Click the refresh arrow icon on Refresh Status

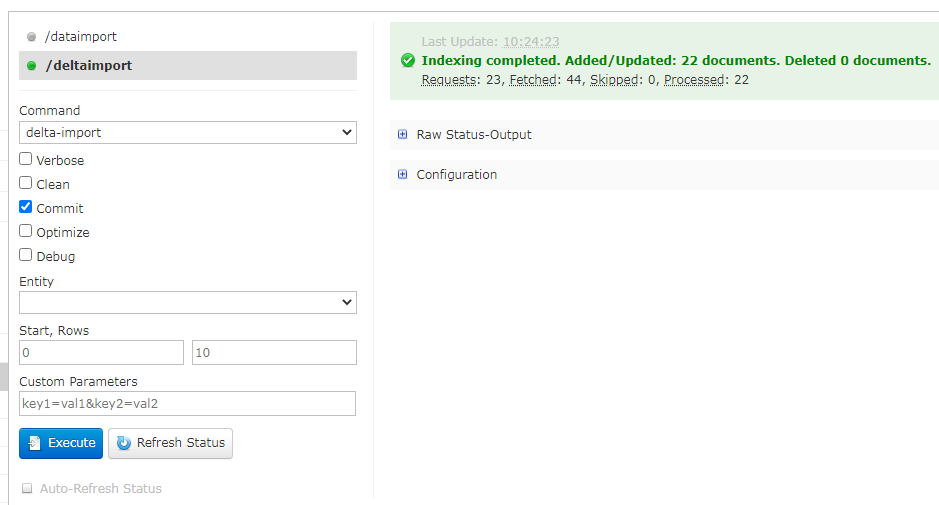pos(124,443)
